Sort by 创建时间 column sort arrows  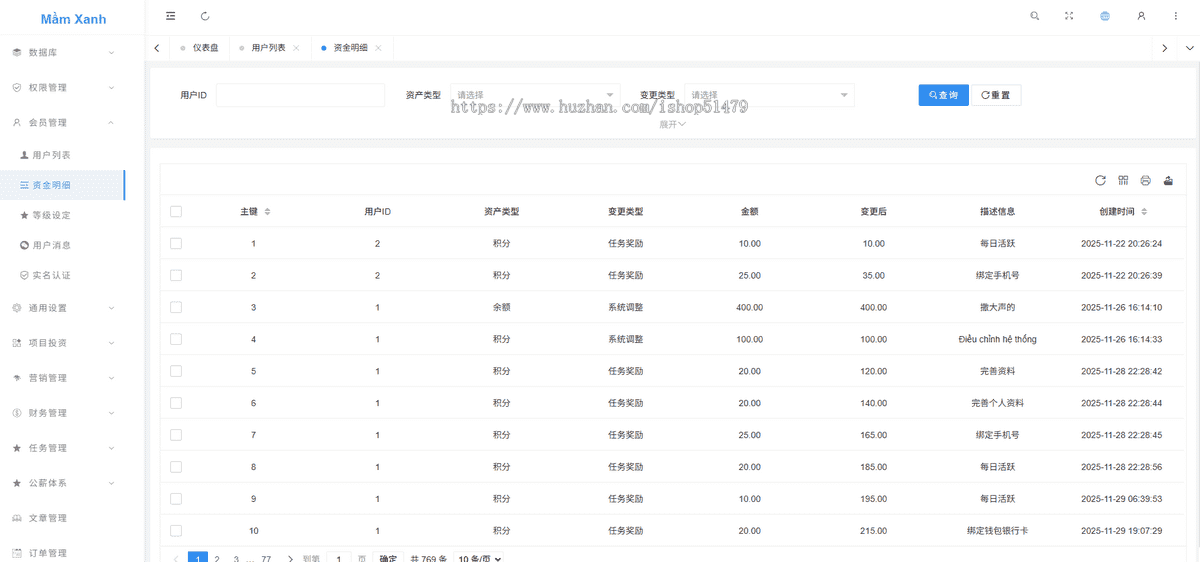[x=1144, y=212]
